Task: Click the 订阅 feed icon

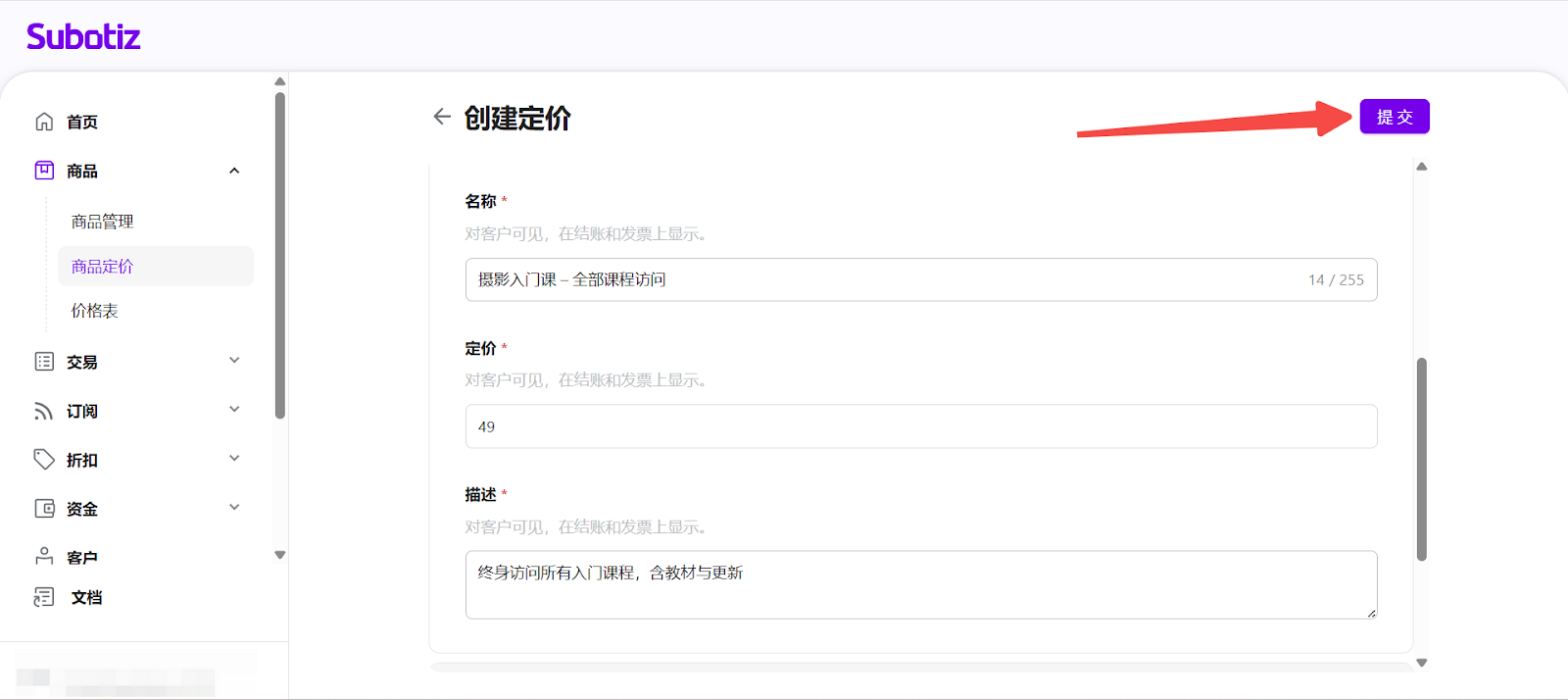Action: 44,411
